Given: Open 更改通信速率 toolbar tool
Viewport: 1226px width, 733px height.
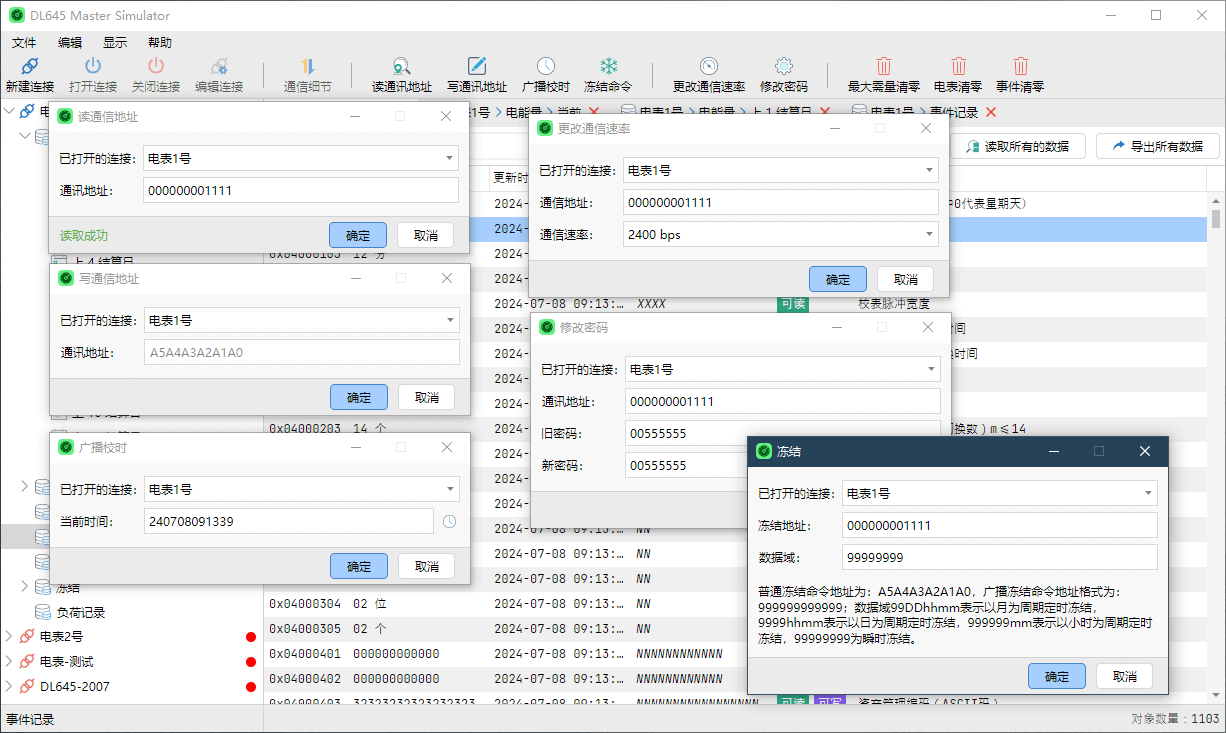Looking at the screenshot, I should click(x=708, y=67).
